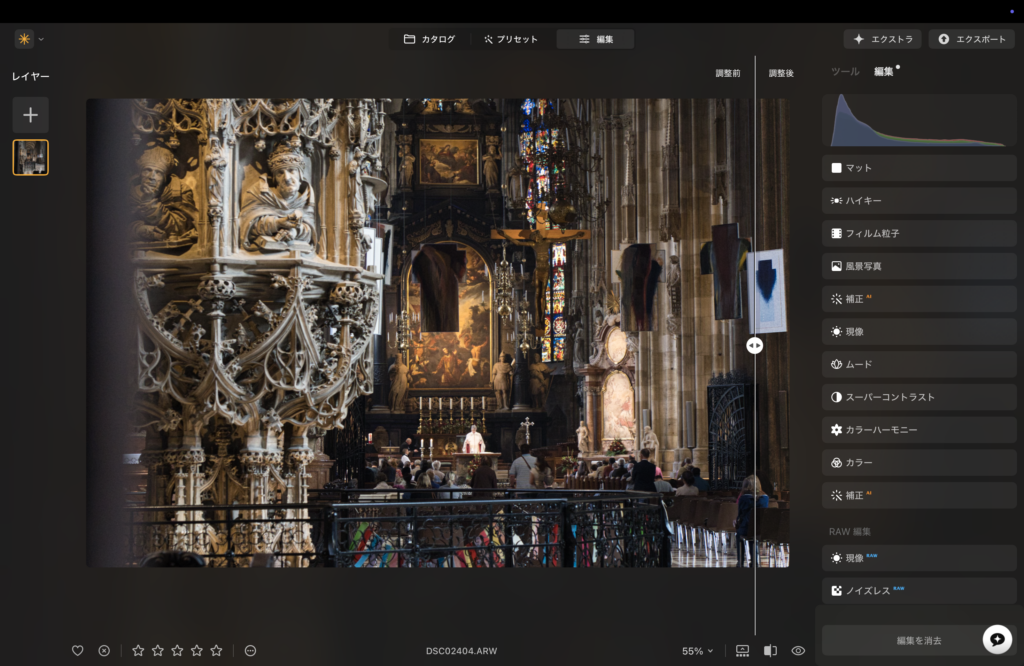The height and width of the screenshot is (666, 1024).
Task: Click the cathedral photo in the canvas
Action: pos(438,332)
